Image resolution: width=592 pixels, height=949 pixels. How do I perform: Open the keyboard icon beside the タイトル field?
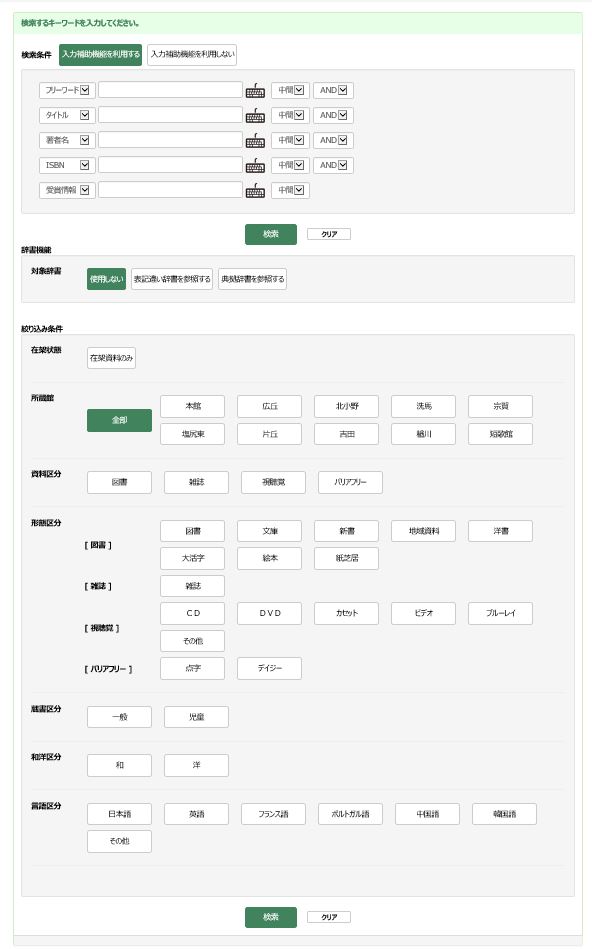255,116
